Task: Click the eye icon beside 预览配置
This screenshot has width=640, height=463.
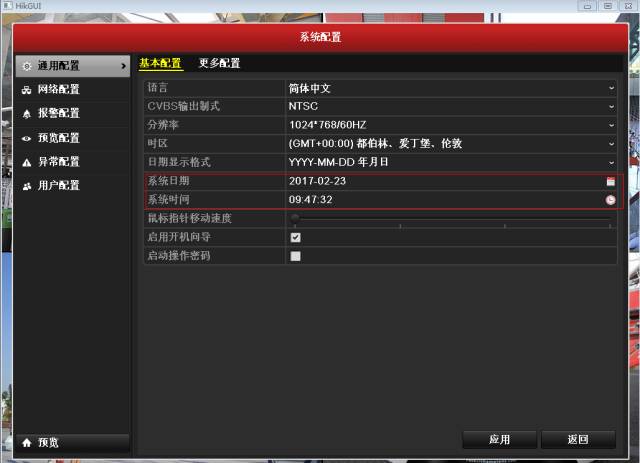Action: click(26, 138)
